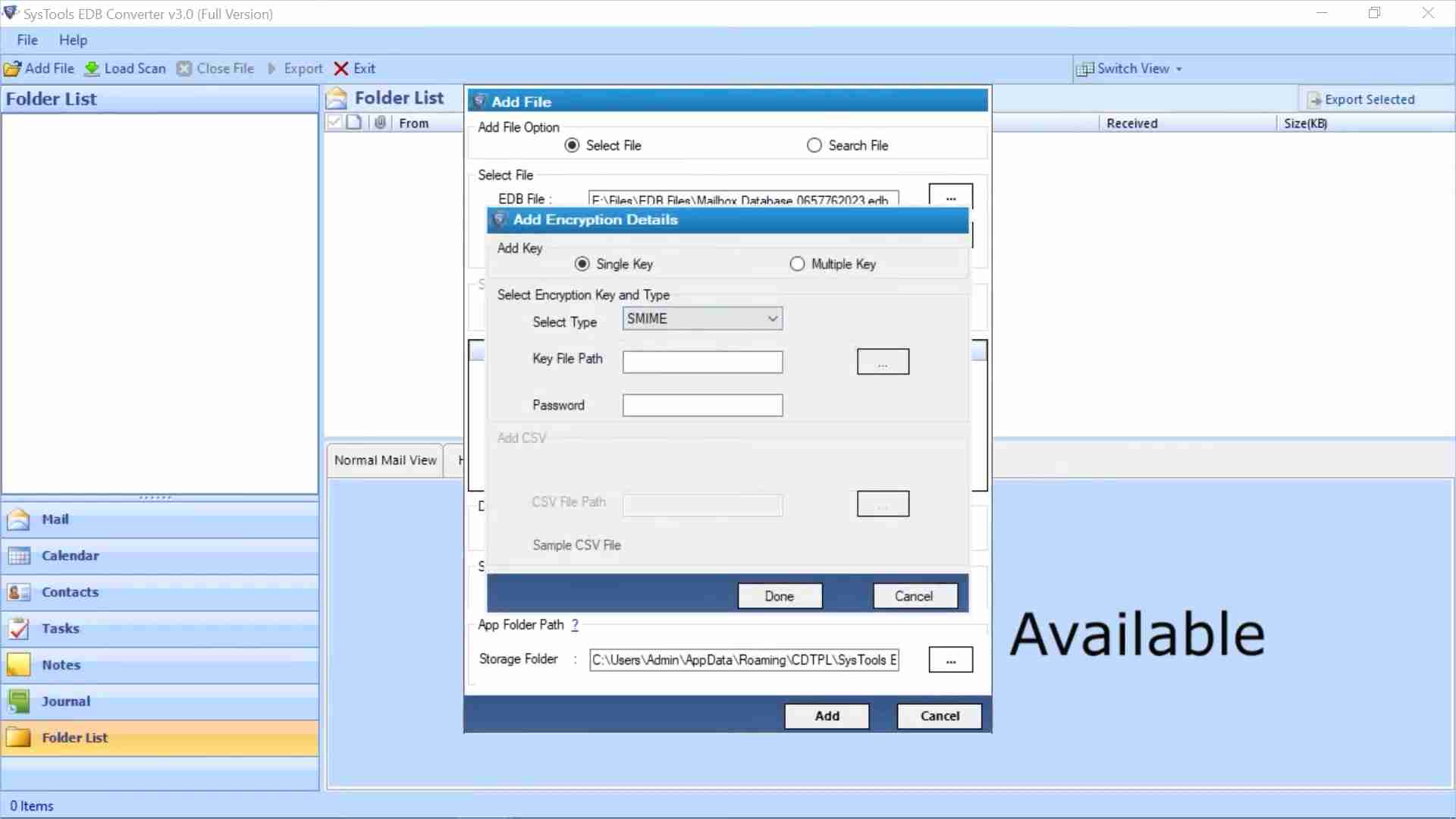The width and height of the screenshot is (1456, 819).
Task: Open the Notes section in the sidebar
Action: click(x=61, y=664)
